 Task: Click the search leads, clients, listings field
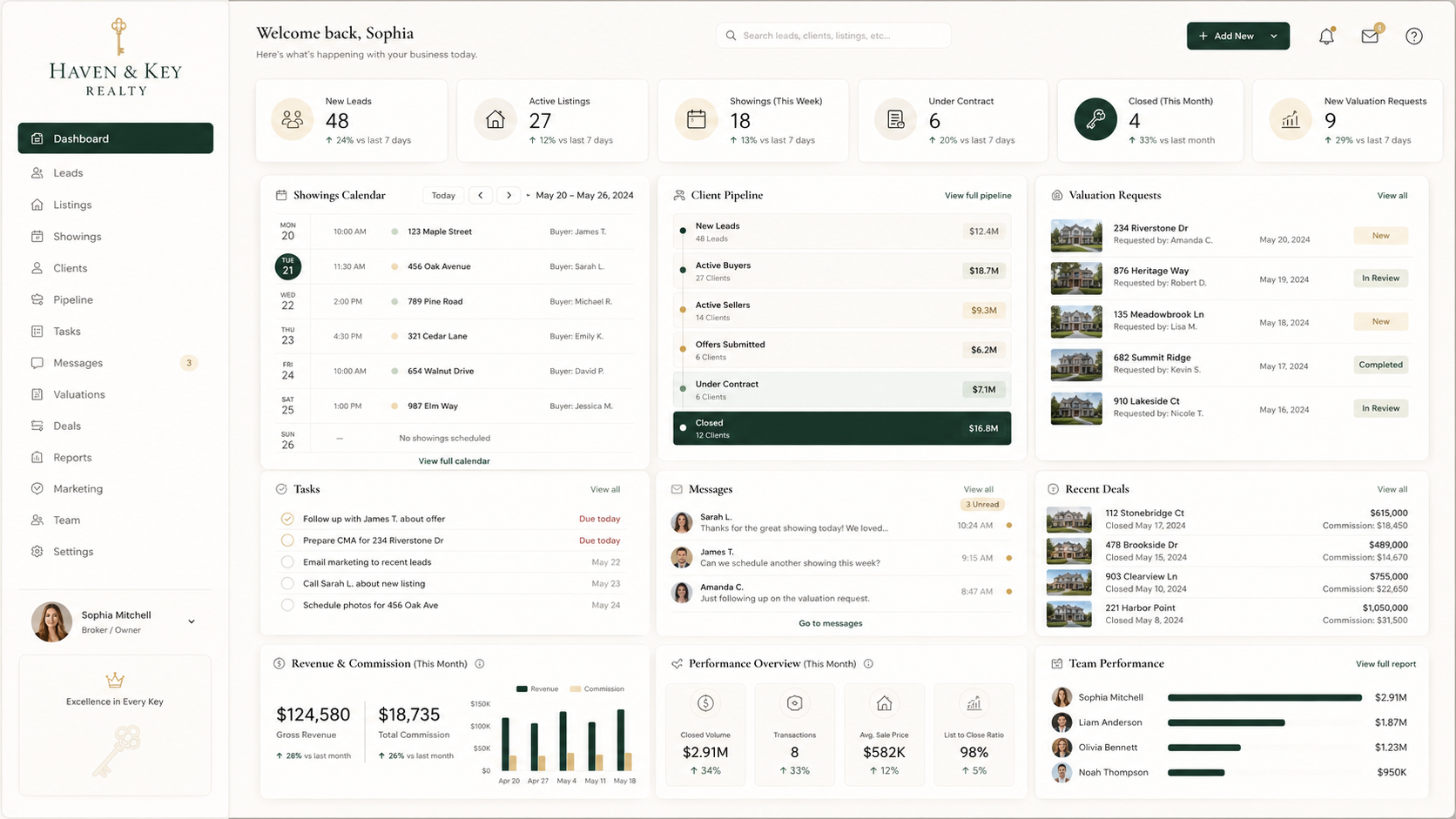click(x=833, y=36)
